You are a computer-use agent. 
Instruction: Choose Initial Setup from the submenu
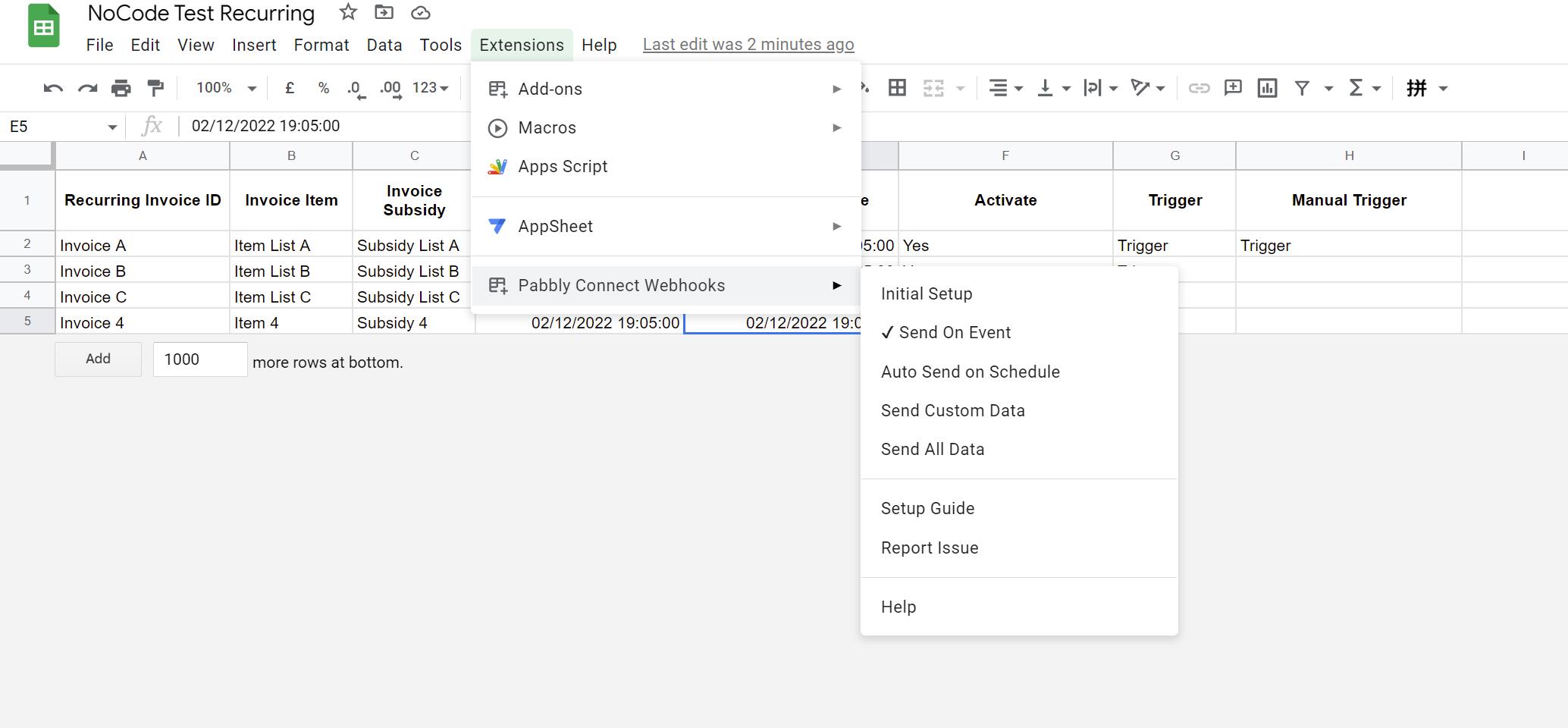pyautogui.click(x=1019, y=294)
